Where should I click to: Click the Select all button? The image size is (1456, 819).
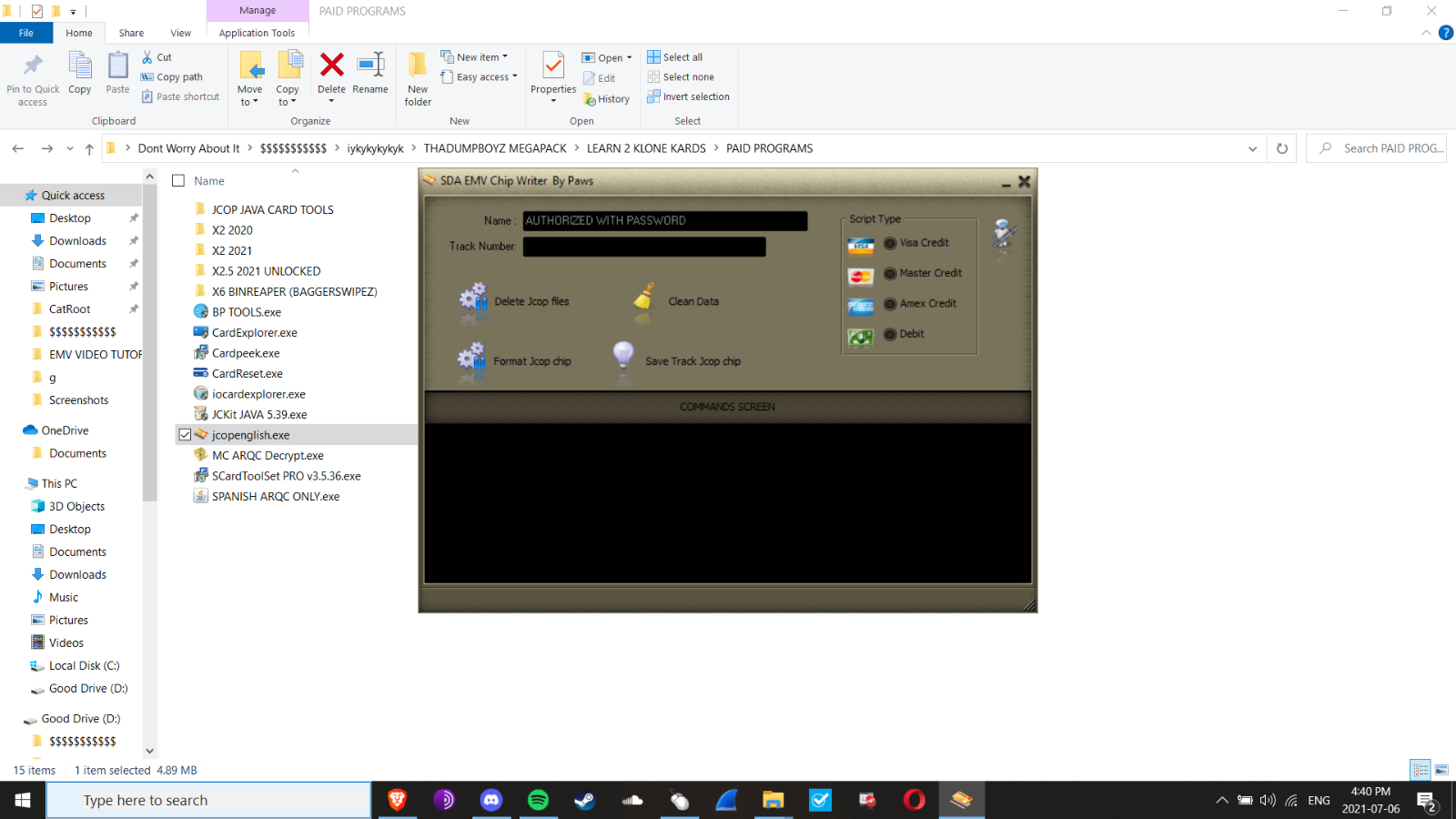[674, 57]
